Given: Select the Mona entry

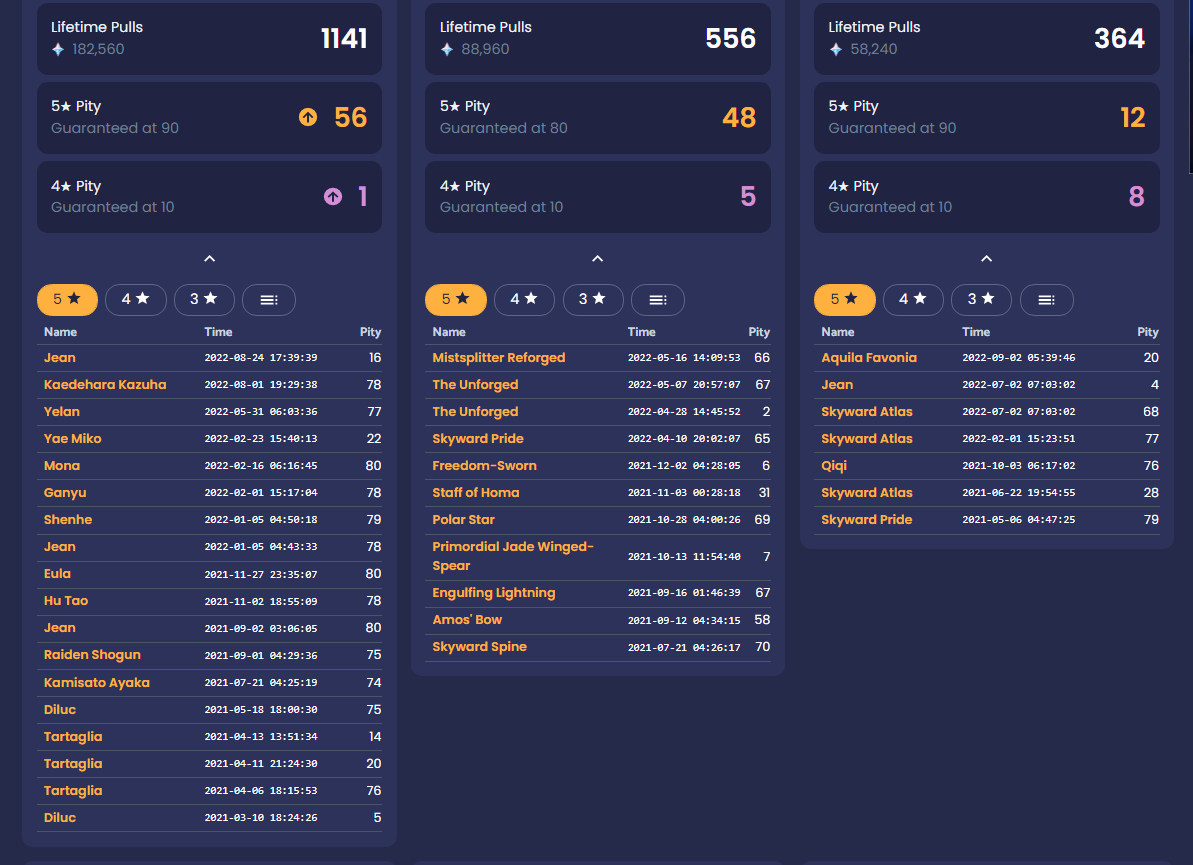Looking at the screenshot, I should click(x=209, y=466).
